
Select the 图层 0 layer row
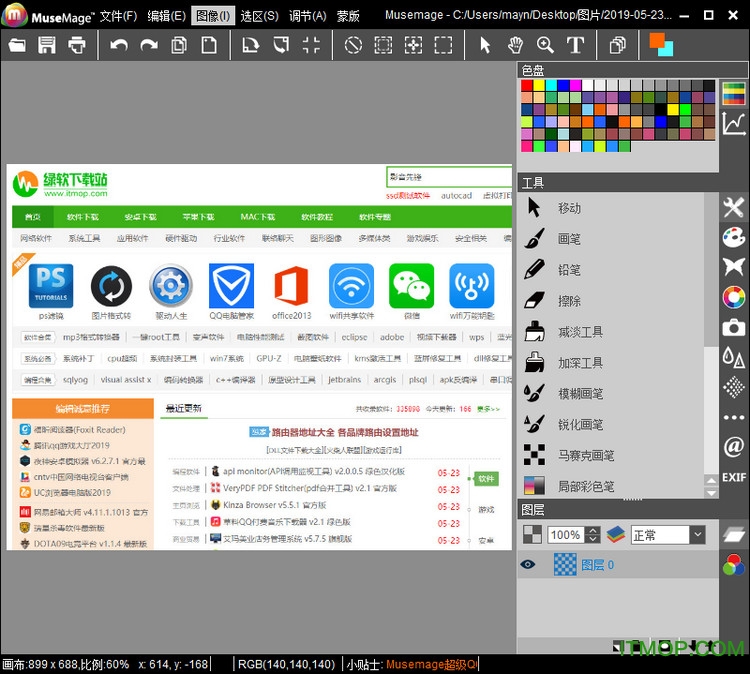(x=618, y=565)
